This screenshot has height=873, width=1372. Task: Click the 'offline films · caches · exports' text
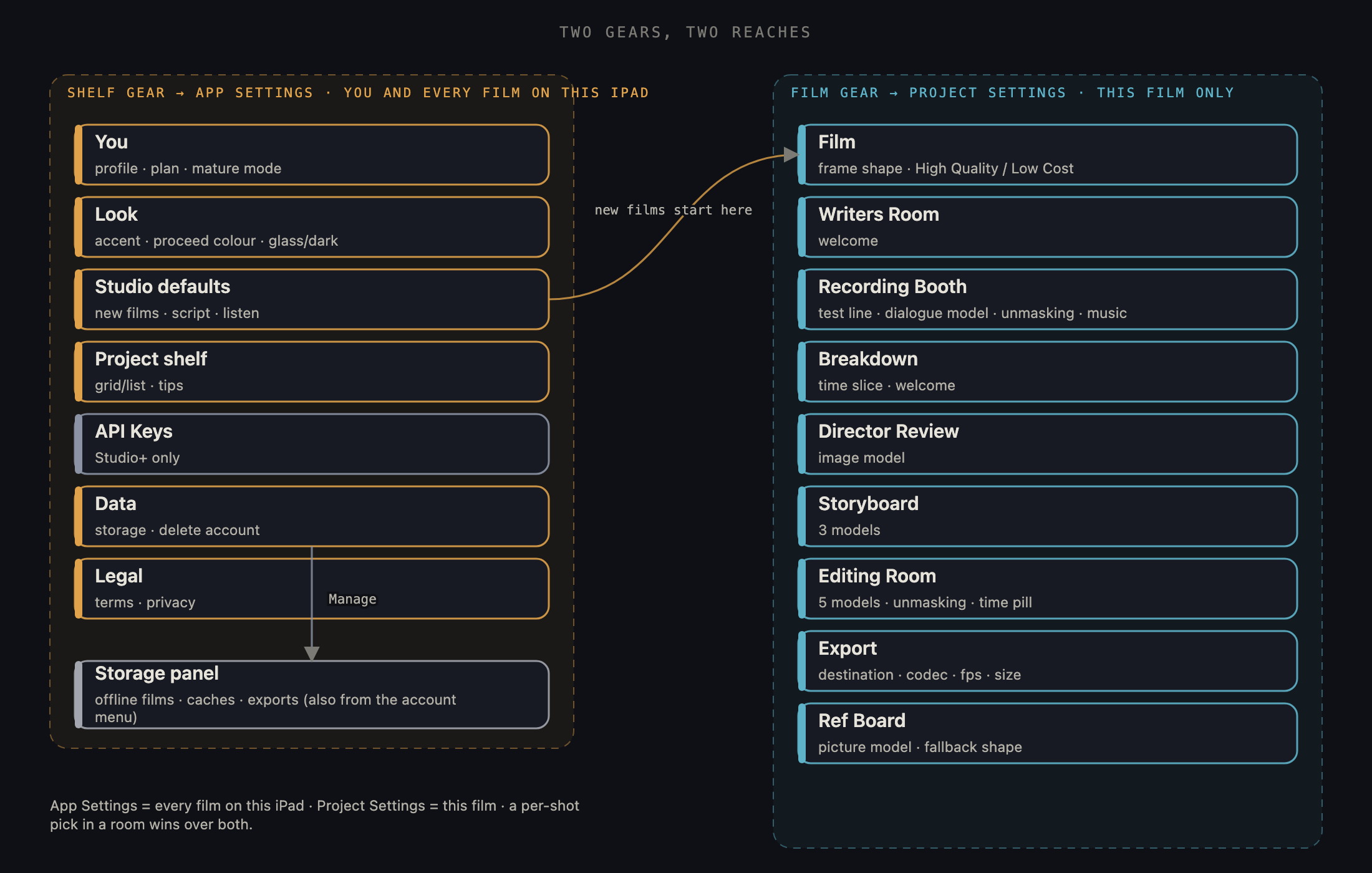click(276, 708)
